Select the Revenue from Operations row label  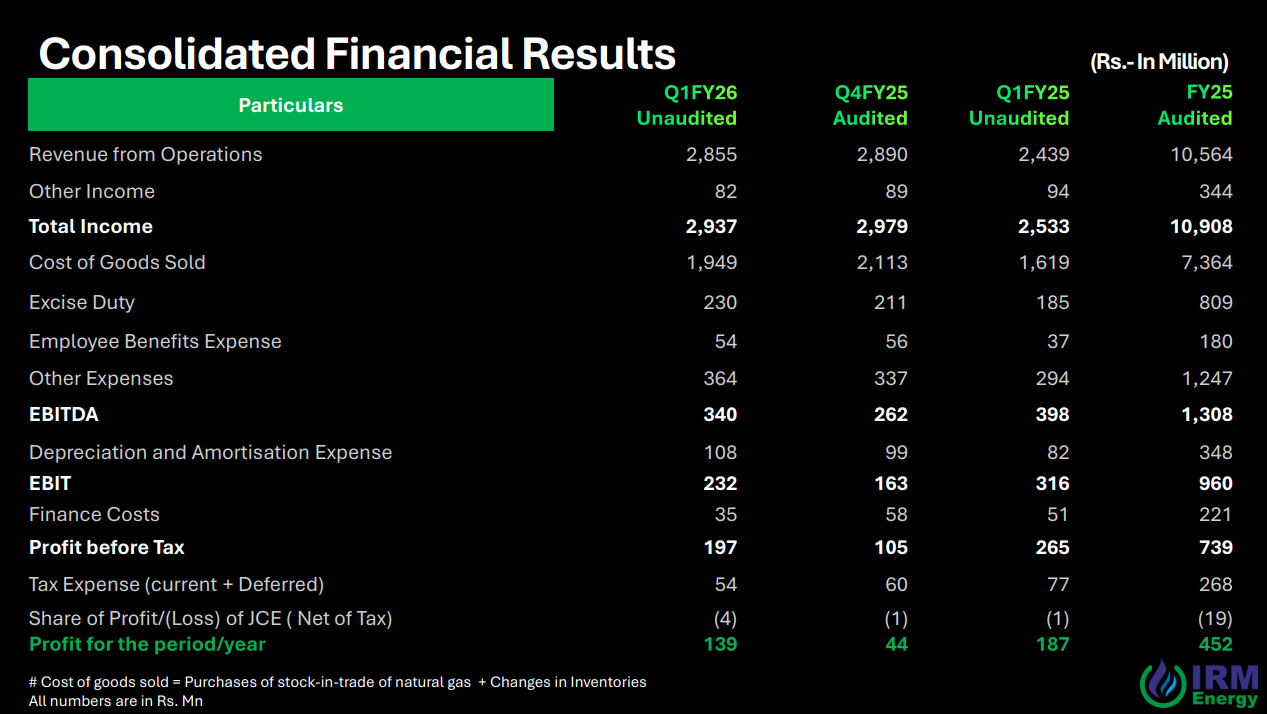pyautogui.click(x=146, y=154)
